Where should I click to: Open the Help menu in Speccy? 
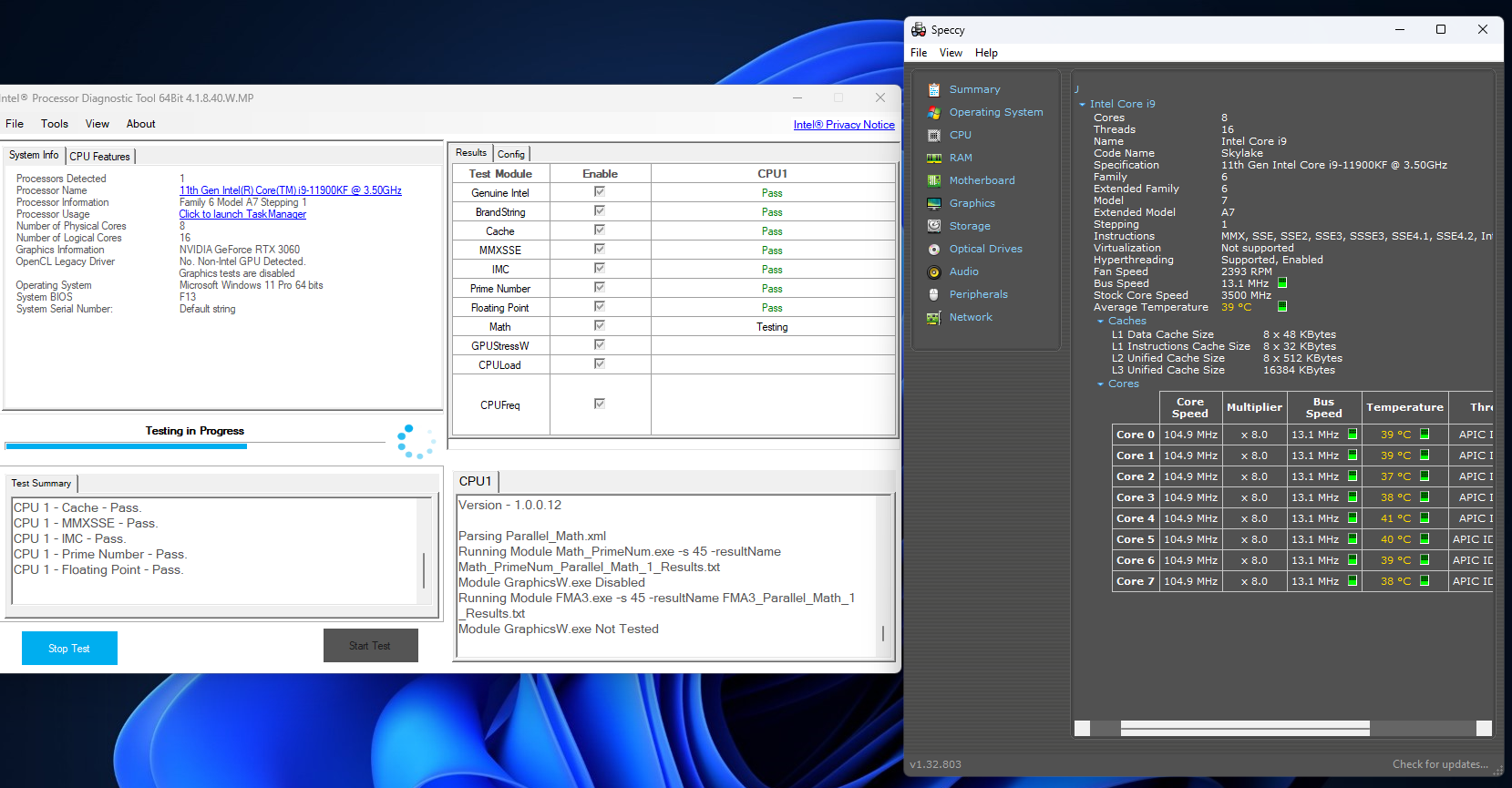click(x=986, y=53)
